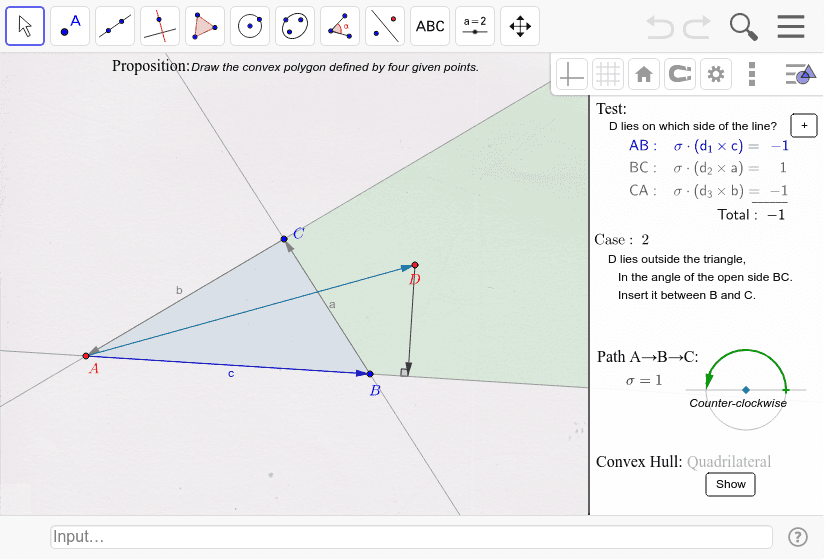Open the main hamburger menu
The width and height of the screenshot is (825, 560).
791,26
